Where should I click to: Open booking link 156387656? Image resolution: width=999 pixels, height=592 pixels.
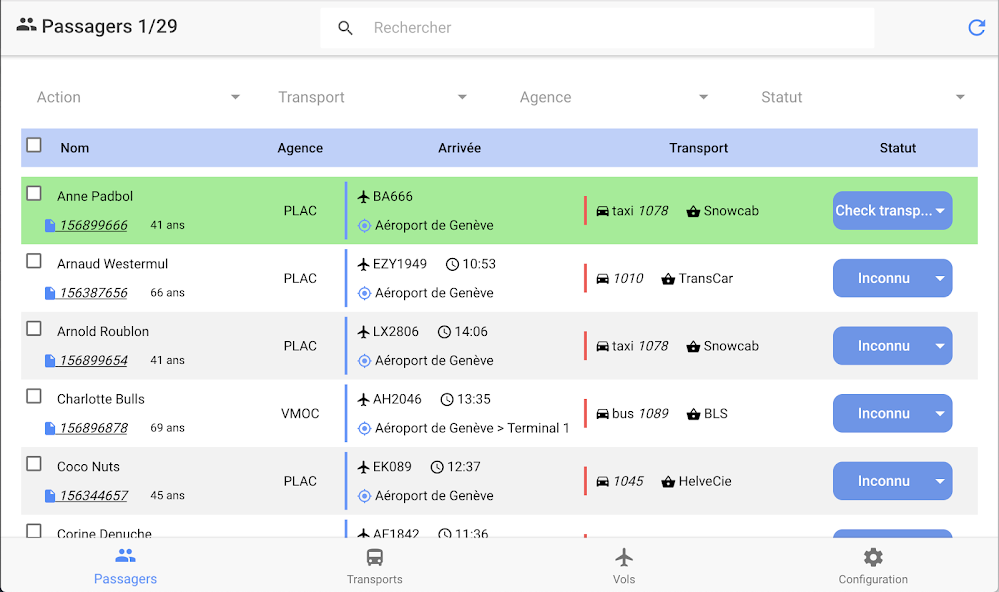click(x=93, y=293)
